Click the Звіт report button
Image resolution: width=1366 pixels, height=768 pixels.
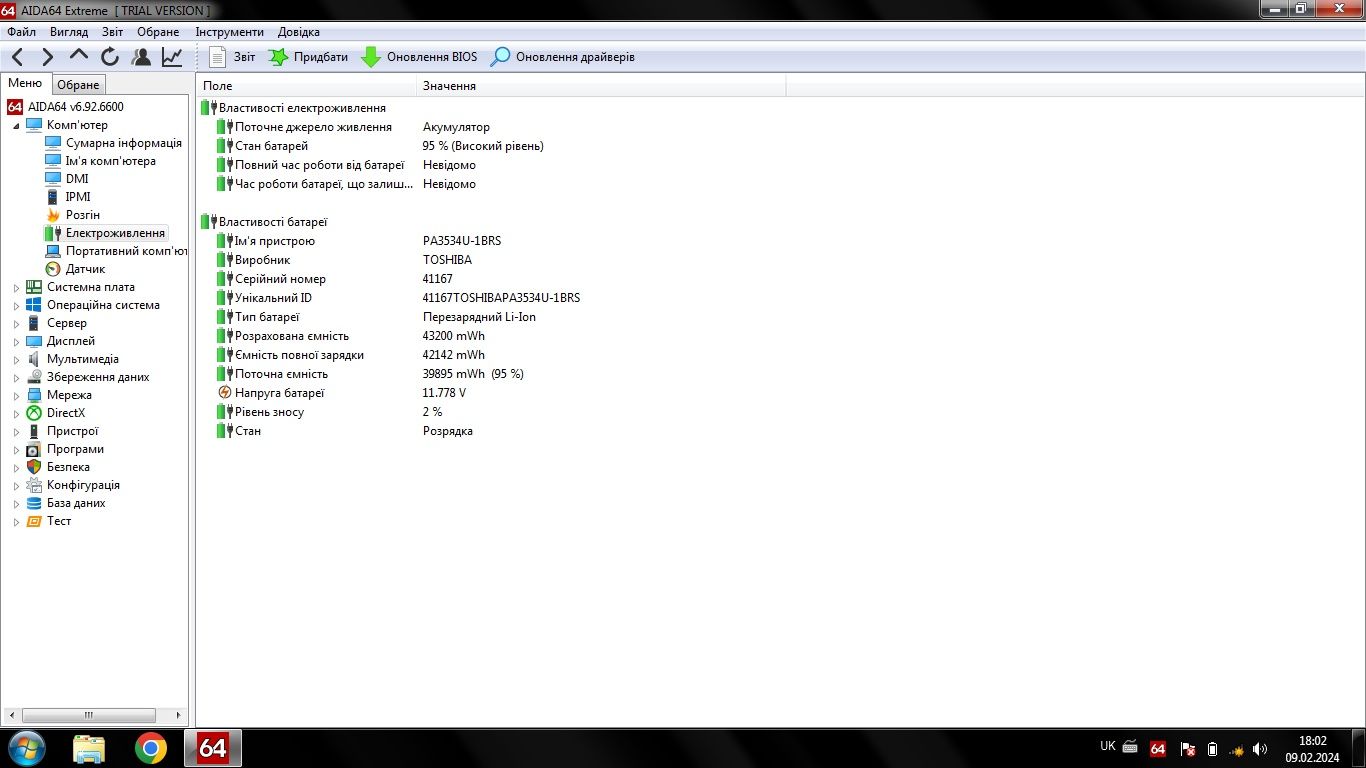pos(232,57)
